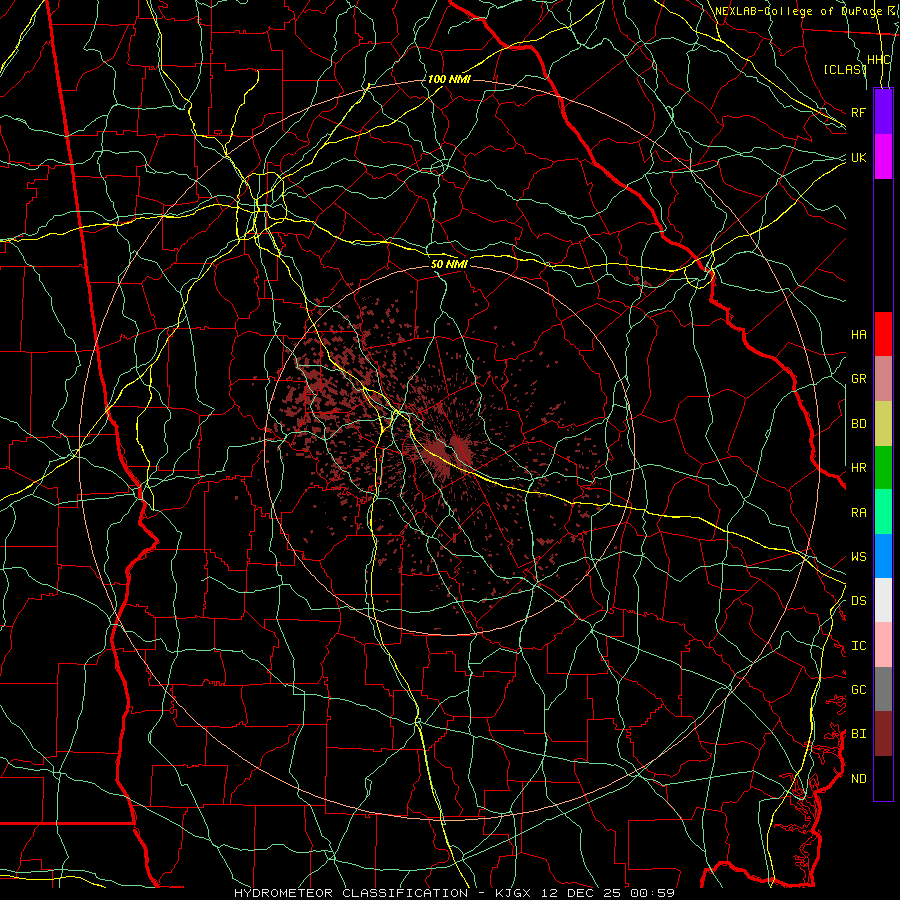Select the IC light-pink legend swatch
Image resolution: width=900 pixels, height=900 pixels.
[883, 645]
